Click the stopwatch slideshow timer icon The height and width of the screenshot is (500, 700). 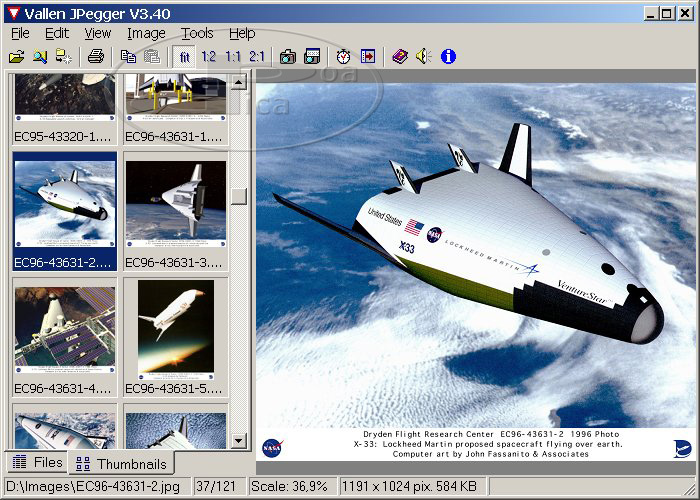(x=343, y=56)
